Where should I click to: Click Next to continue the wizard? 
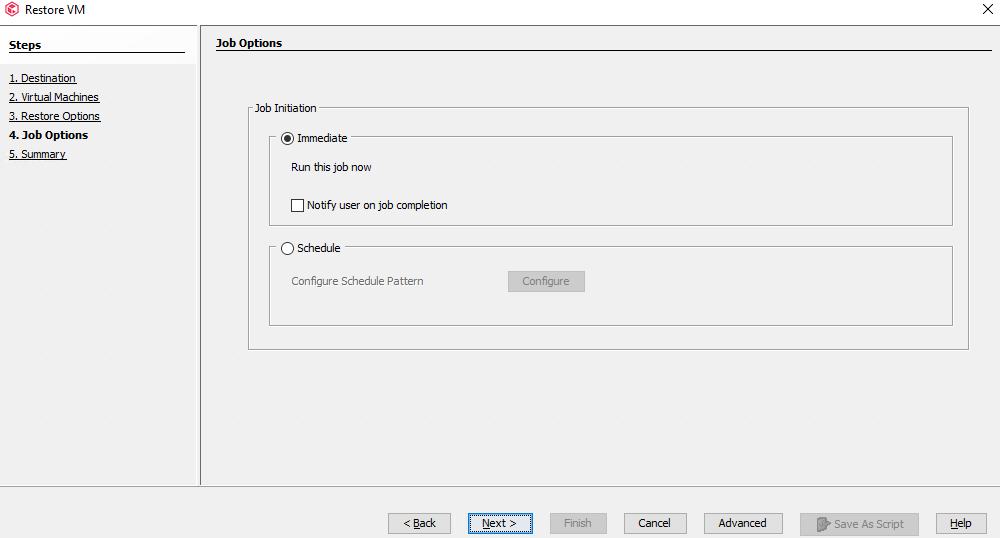(x=499, y=523)
